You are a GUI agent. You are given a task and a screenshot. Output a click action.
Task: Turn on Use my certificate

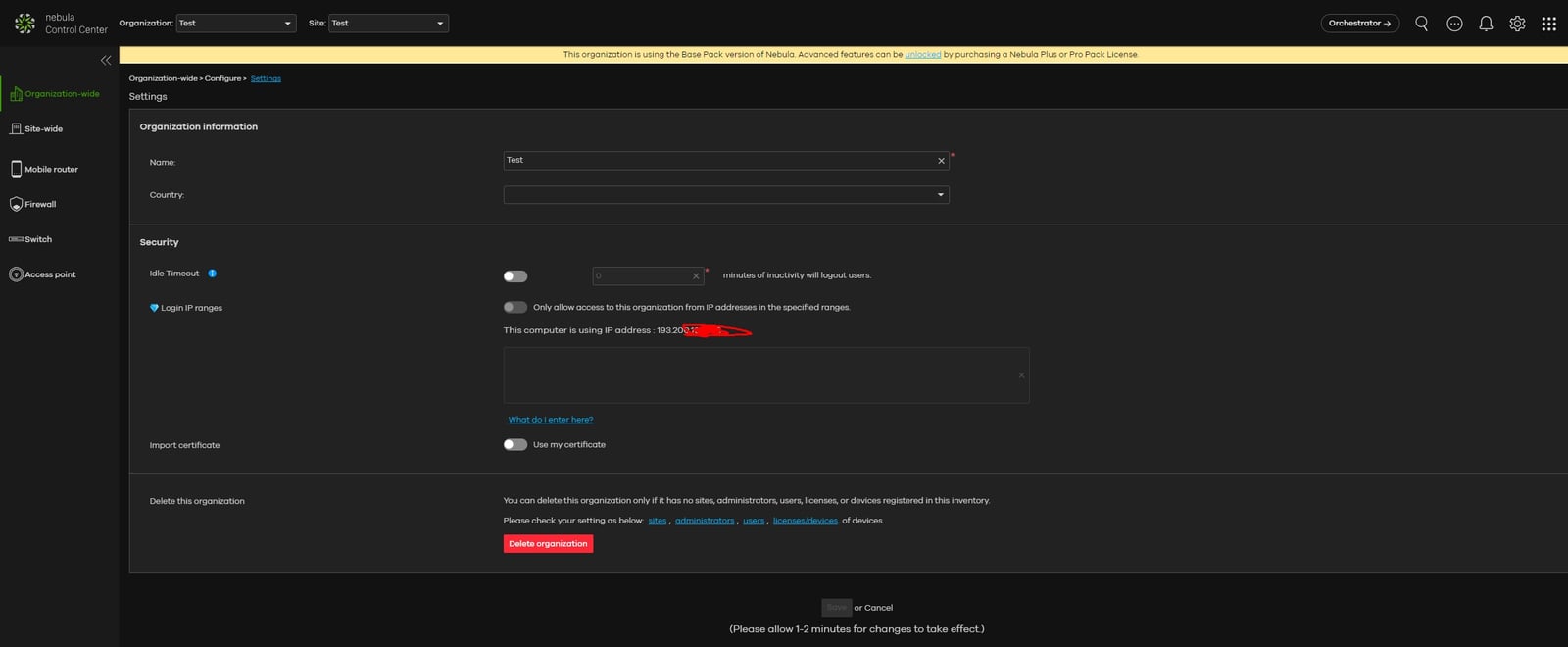coord(515,444)
